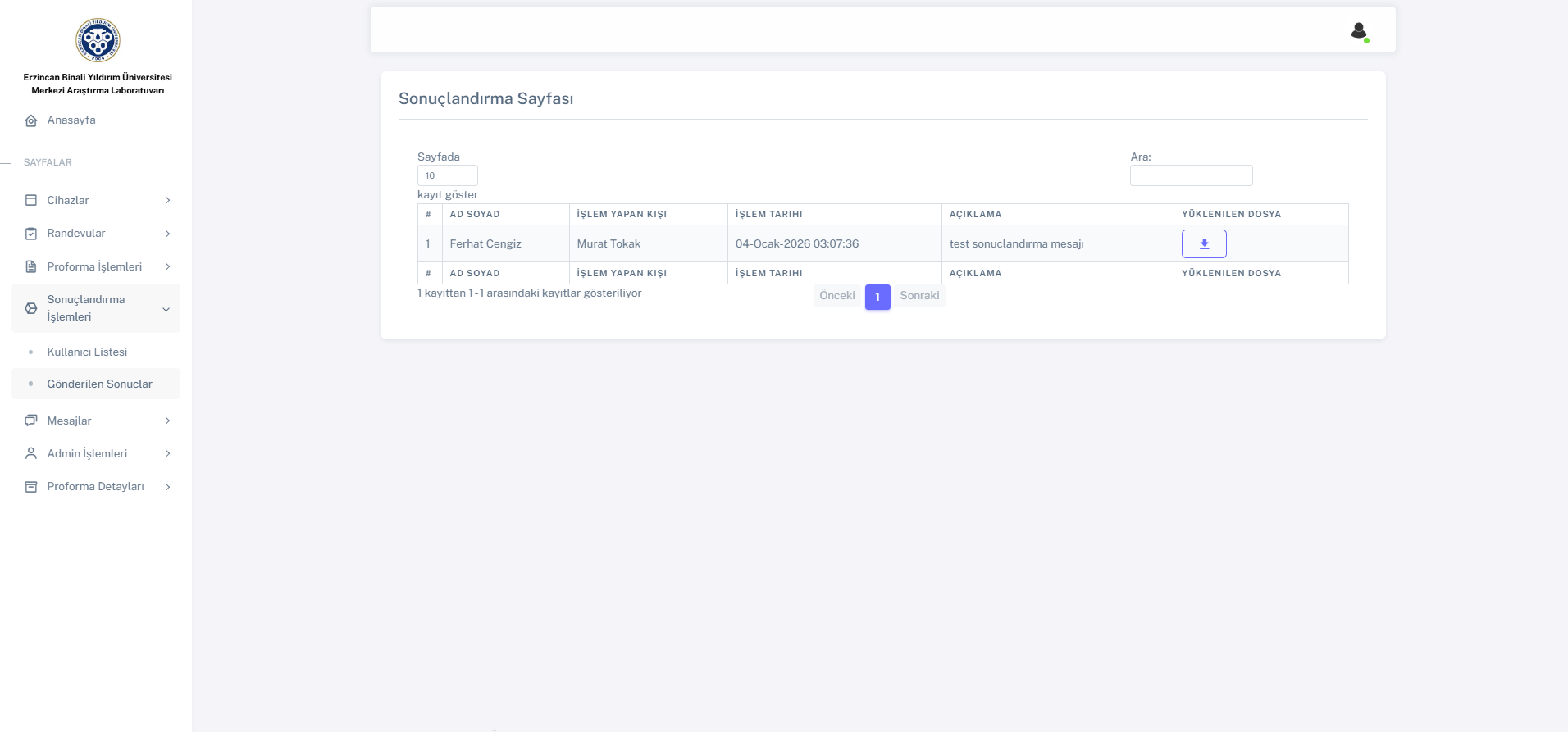This screenshot has width=1568, height=732.
Task: Go to Önceki page
Action: [x=836, y=296]
